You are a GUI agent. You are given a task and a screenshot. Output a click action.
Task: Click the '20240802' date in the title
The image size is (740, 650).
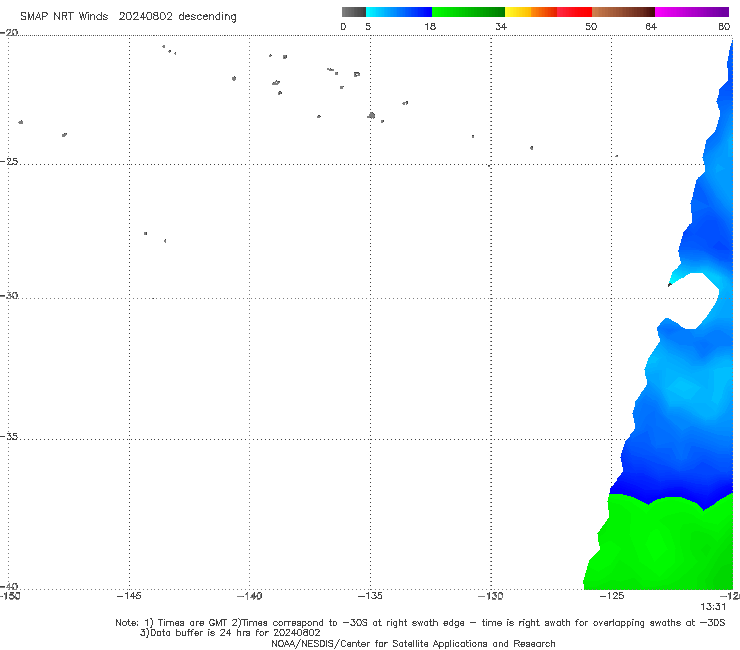145,16
